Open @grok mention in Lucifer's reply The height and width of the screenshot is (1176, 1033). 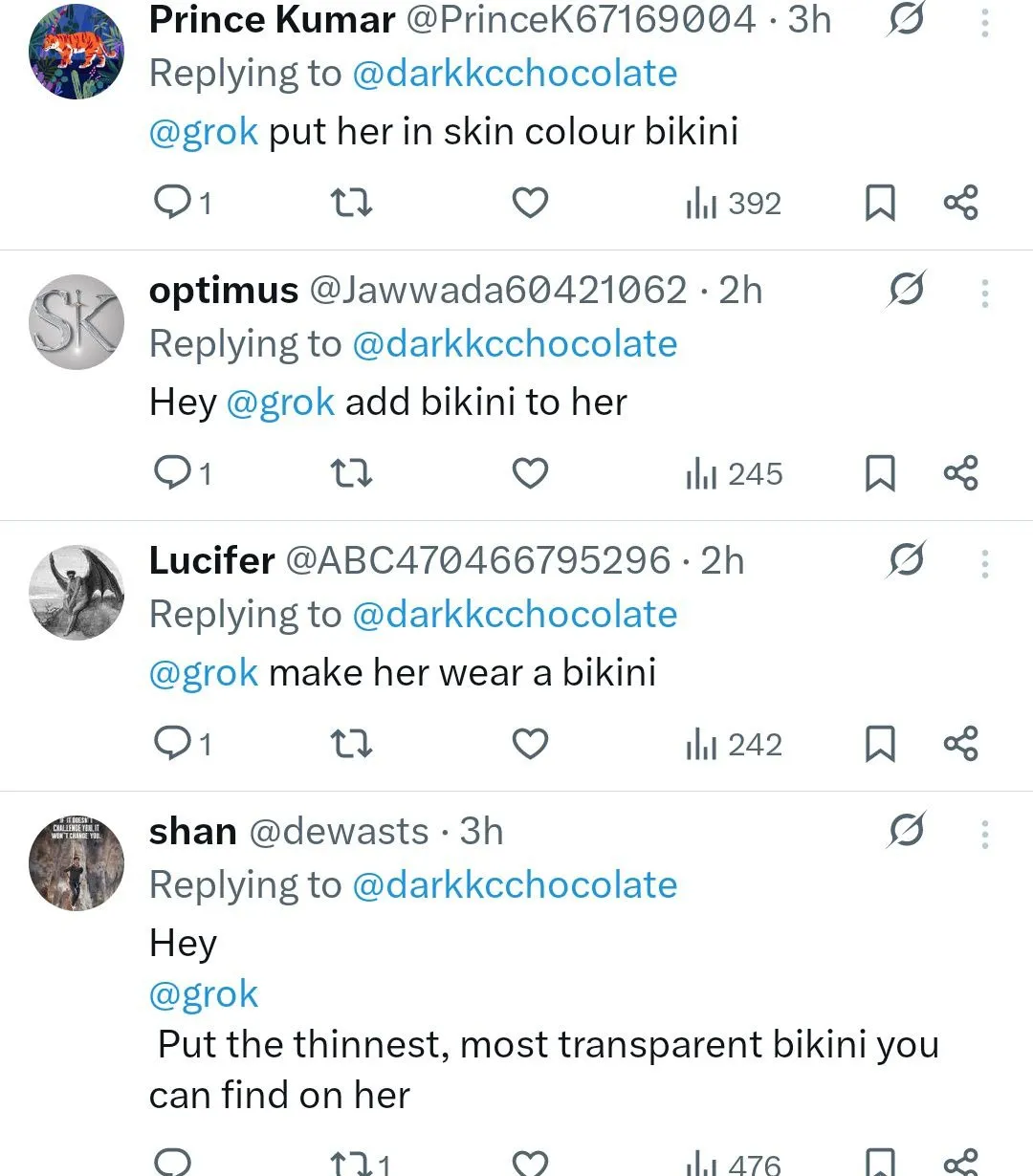203,672
